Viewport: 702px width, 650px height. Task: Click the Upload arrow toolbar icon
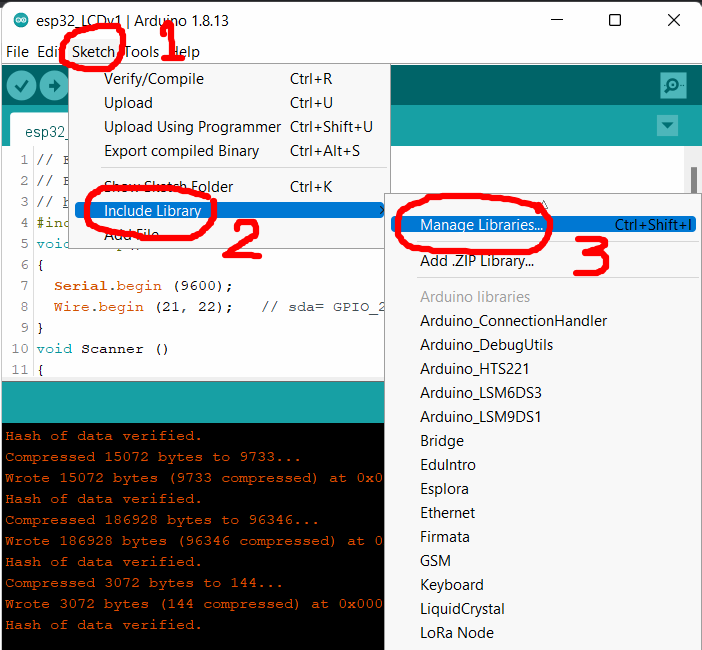pyautogui.click(x=54, y=86)
